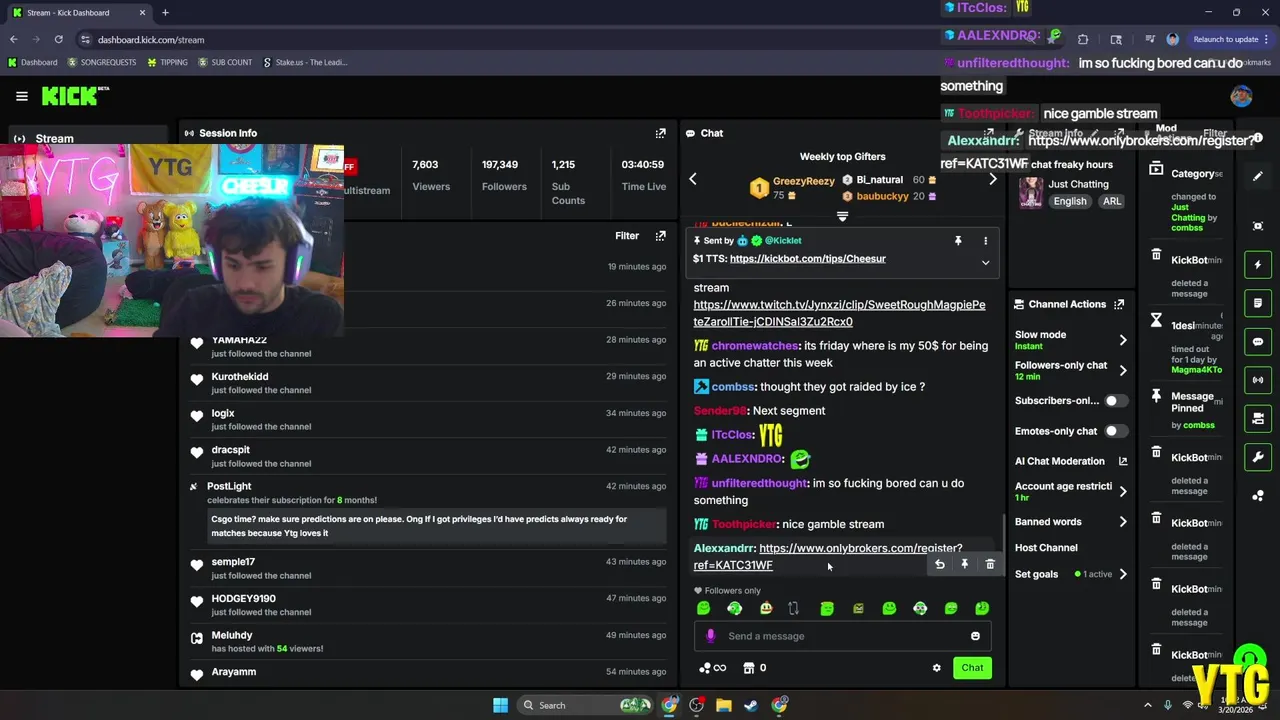Screen dimensions: 1280x720
Task: Open chat settings gear
Action: (x=937, y=668)
